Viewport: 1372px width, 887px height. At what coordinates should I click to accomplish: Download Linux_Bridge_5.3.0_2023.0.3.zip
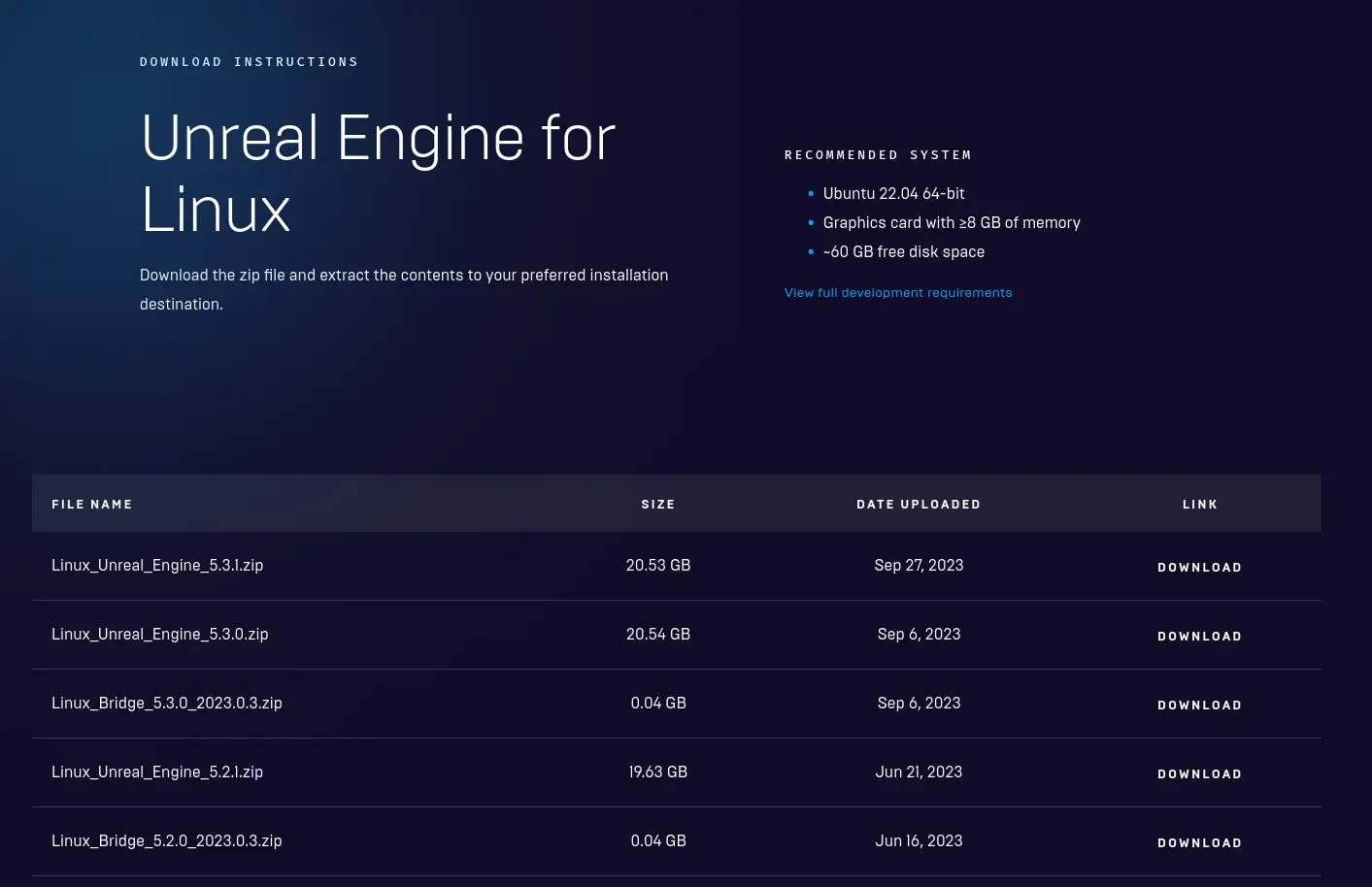point(1199,705)
